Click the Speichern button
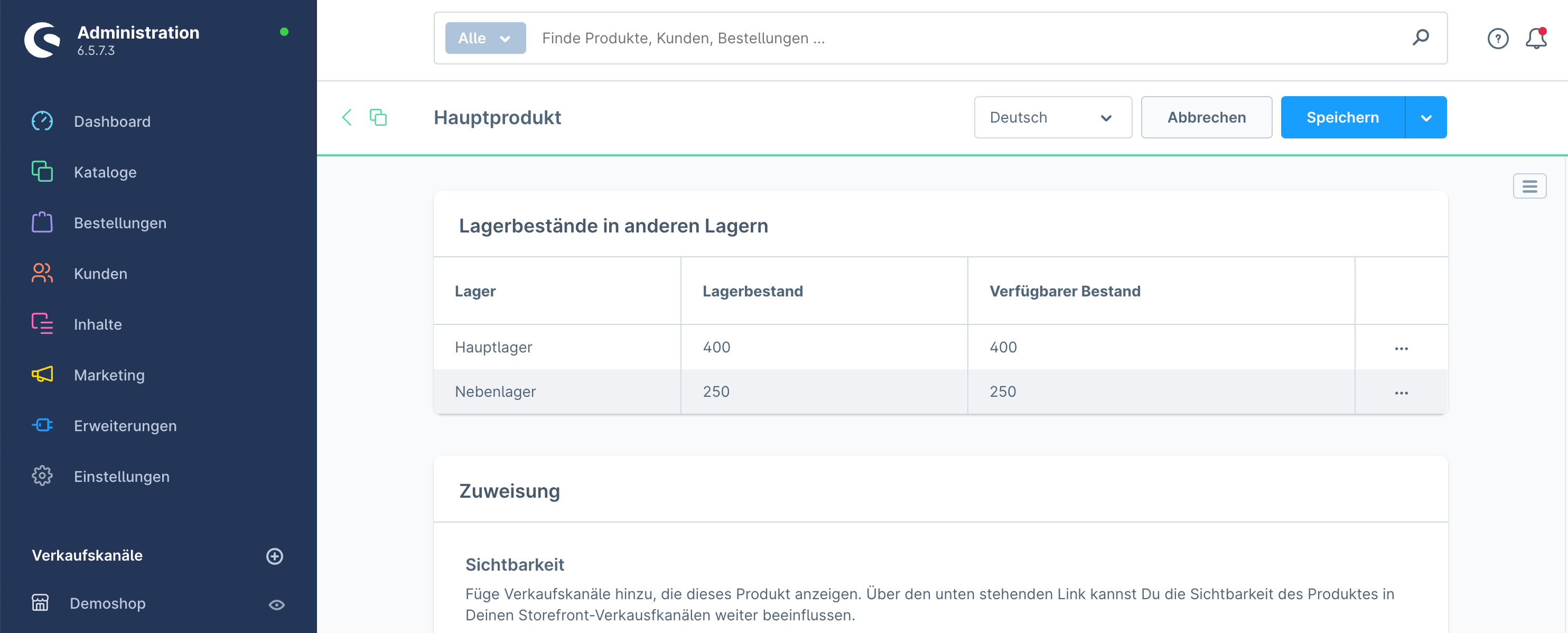 (x=1342, y=117)
